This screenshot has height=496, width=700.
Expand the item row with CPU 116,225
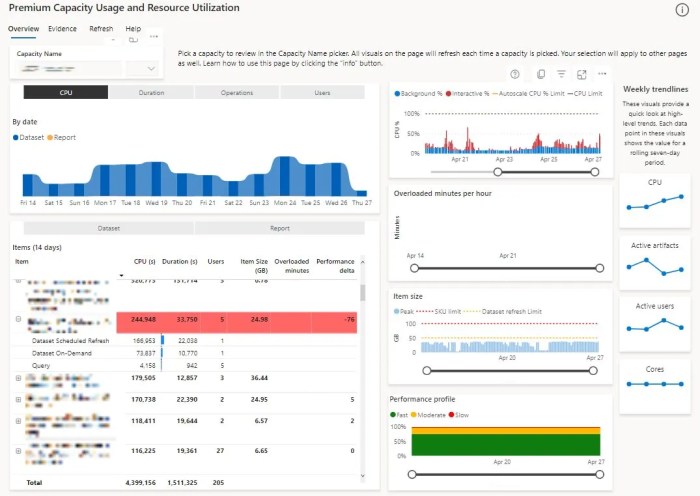[x=18, y=451]
